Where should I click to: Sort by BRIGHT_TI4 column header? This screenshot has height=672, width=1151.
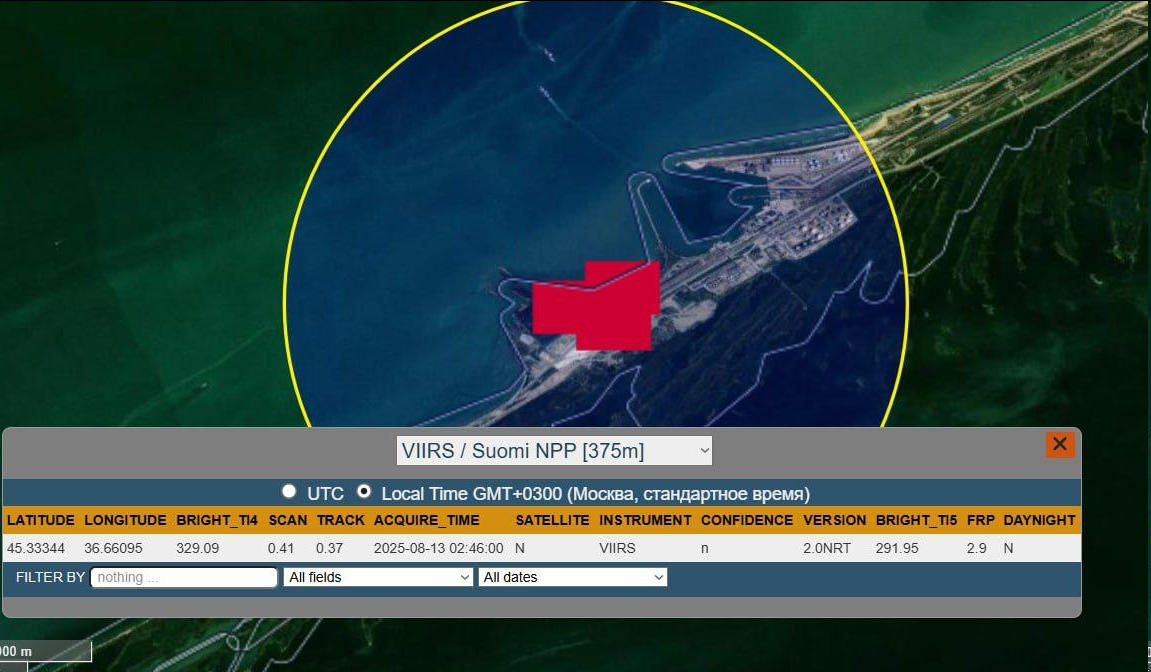[217, 520]
